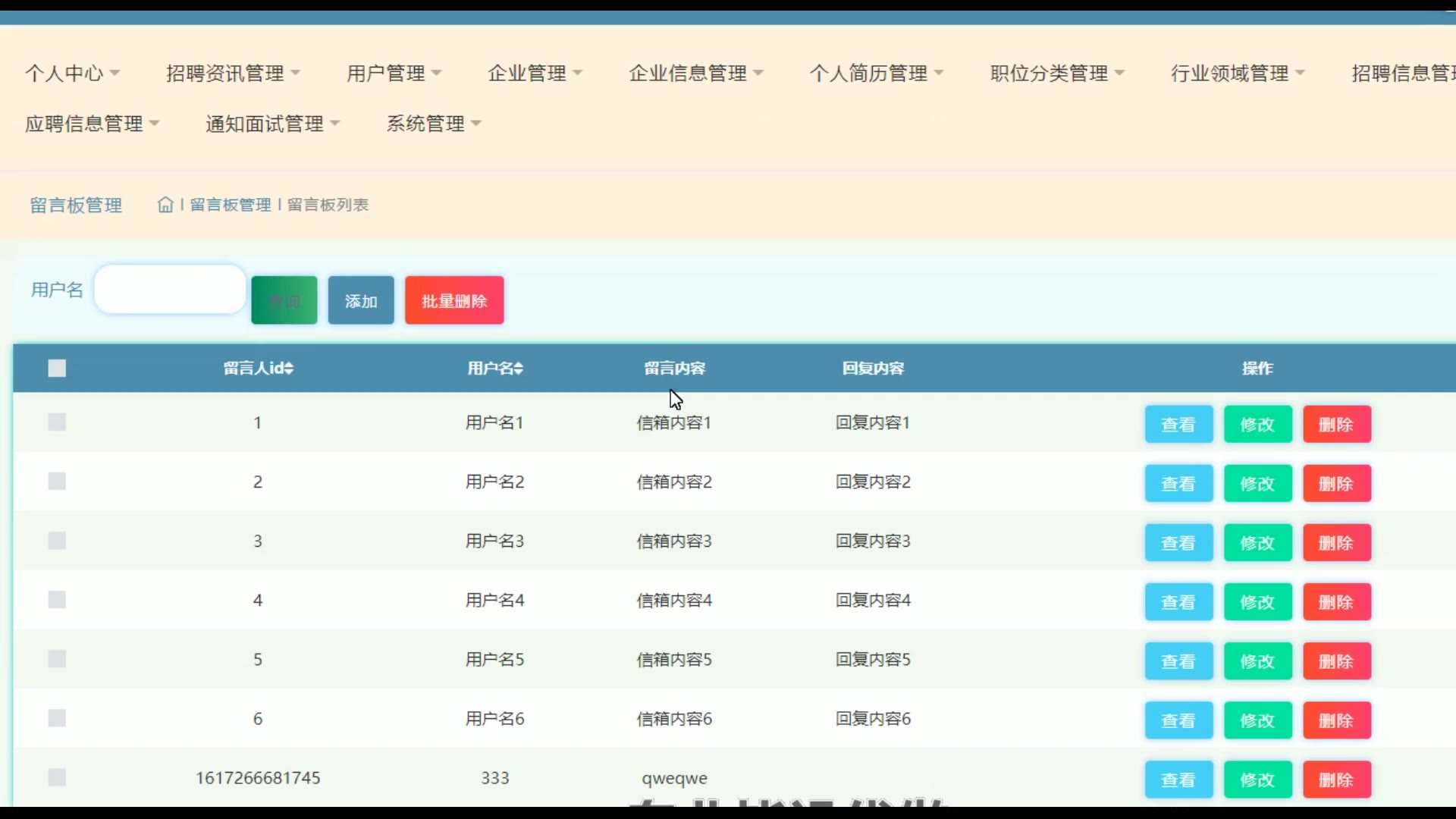Edit the 用户名3 message entry
The height and width of the screenshot is (819, 1456).
[1257, 543]
